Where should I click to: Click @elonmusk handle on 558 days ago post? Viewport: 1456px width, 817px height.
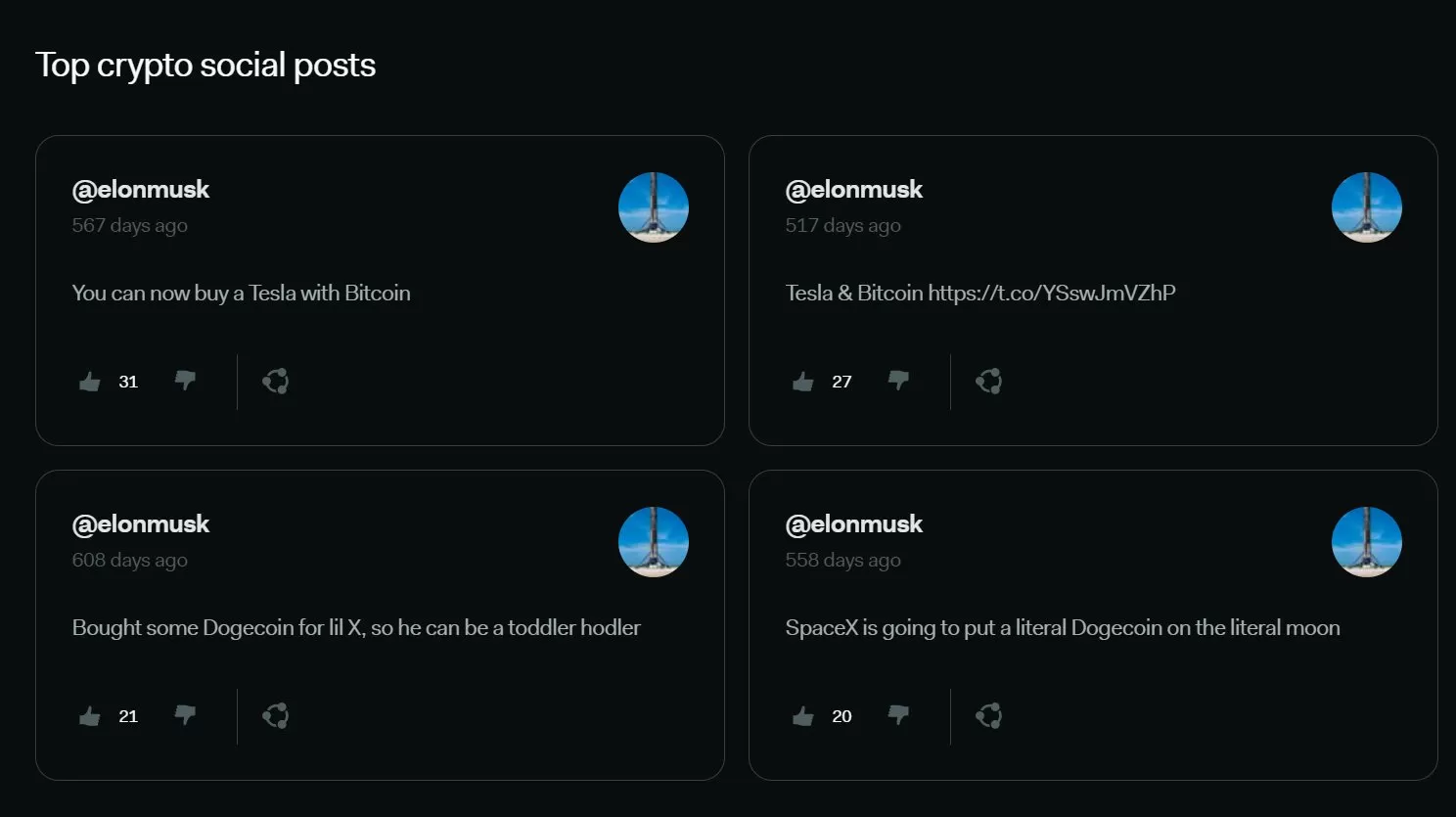[854, 524]
